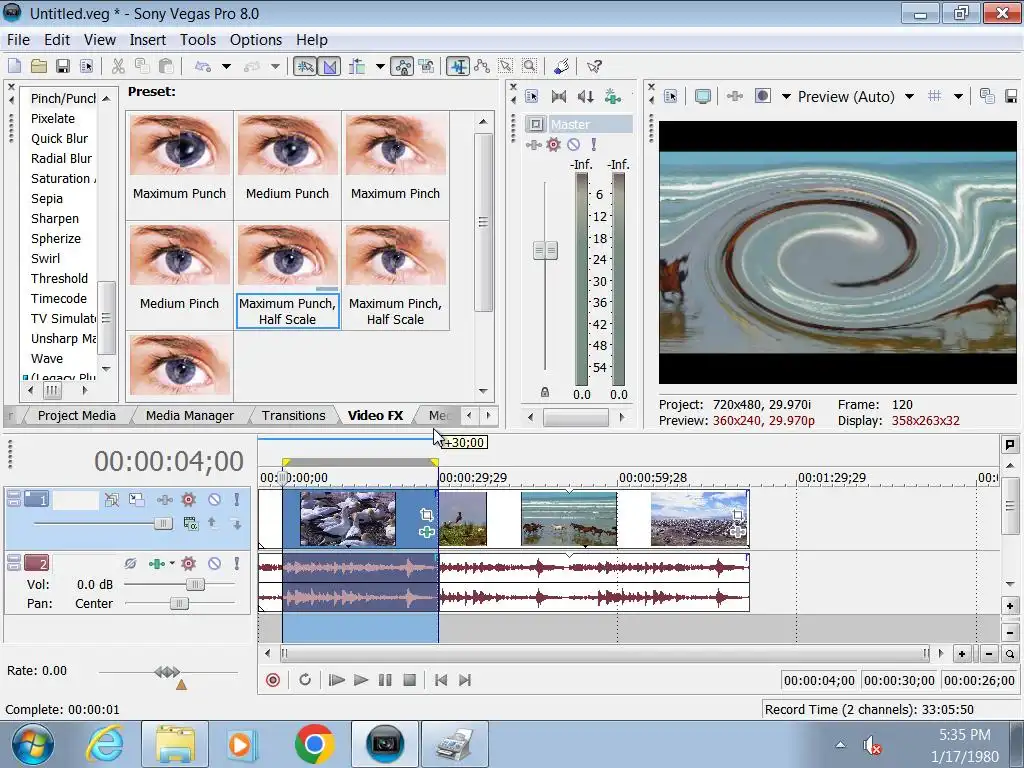Save preview snapshot to file icon
The height and width of the screenshot is (768, 1024).
pyautogui.click(x=1011, y=96)
